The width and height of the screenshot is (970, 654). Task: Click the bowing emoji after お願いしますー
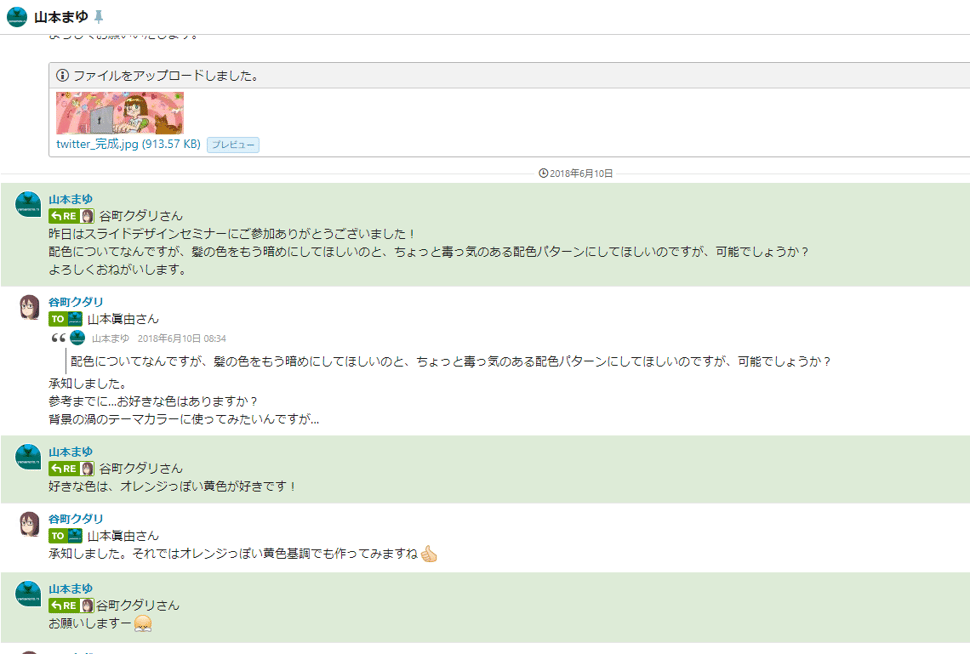click(143, 624)
